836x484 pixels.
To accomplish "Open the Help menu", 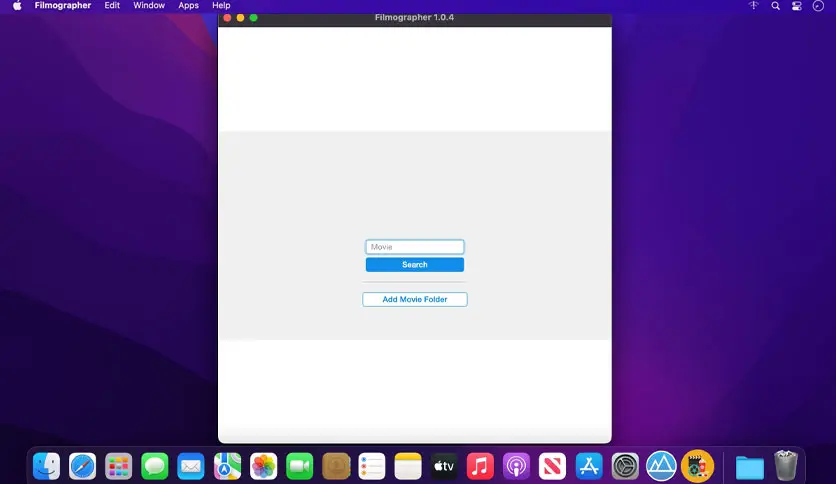I will [221, 5].
